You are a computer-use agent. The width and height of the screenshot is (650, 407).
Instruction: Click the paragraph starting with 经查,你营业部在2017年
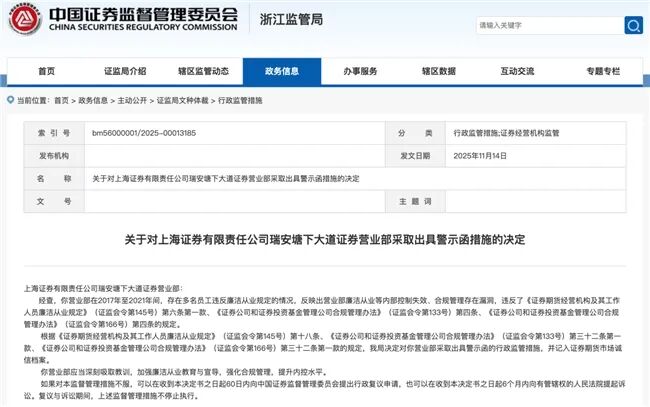[x=322, y=312]
